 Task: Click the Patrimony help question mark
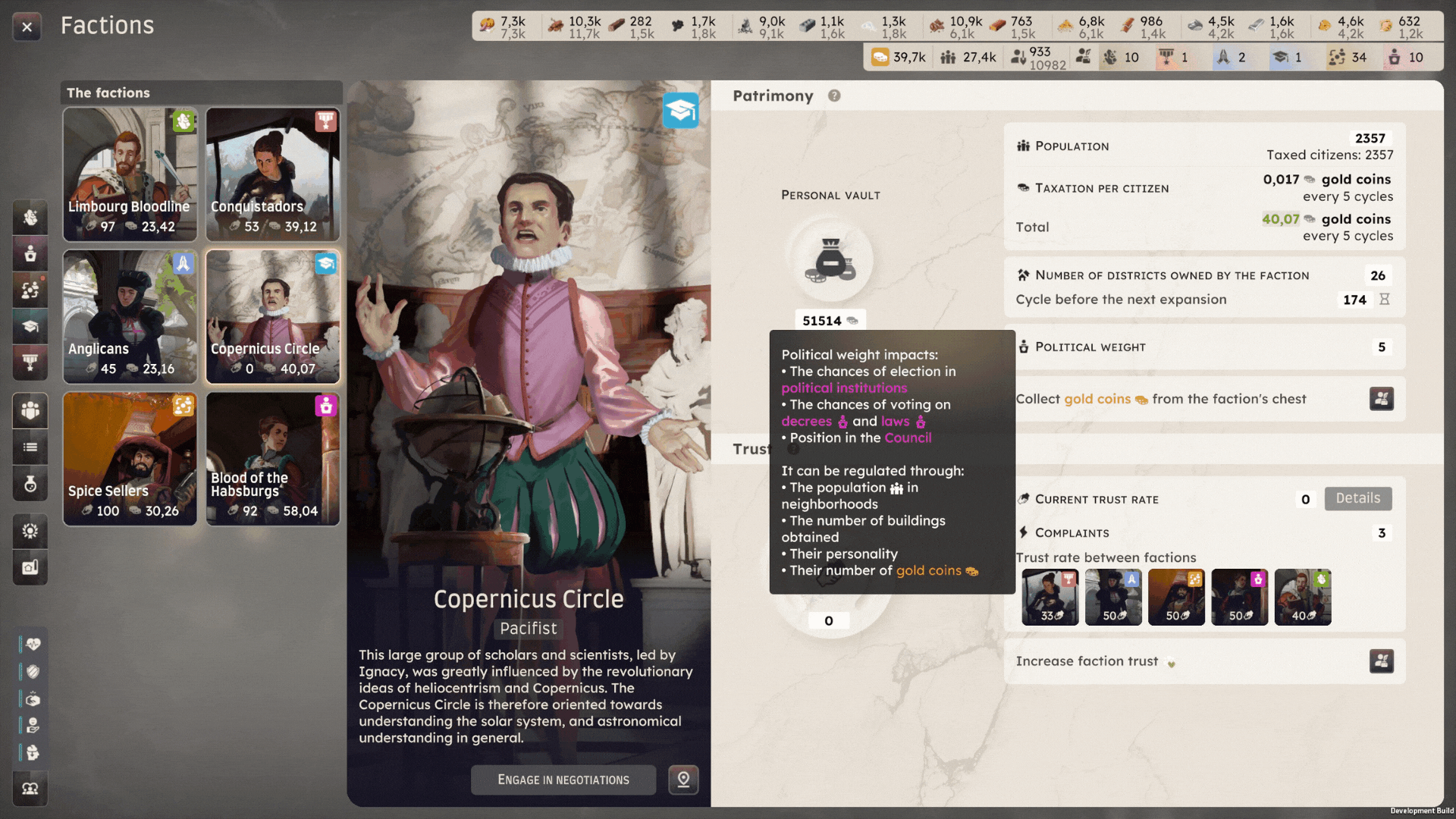pos(834,96)
